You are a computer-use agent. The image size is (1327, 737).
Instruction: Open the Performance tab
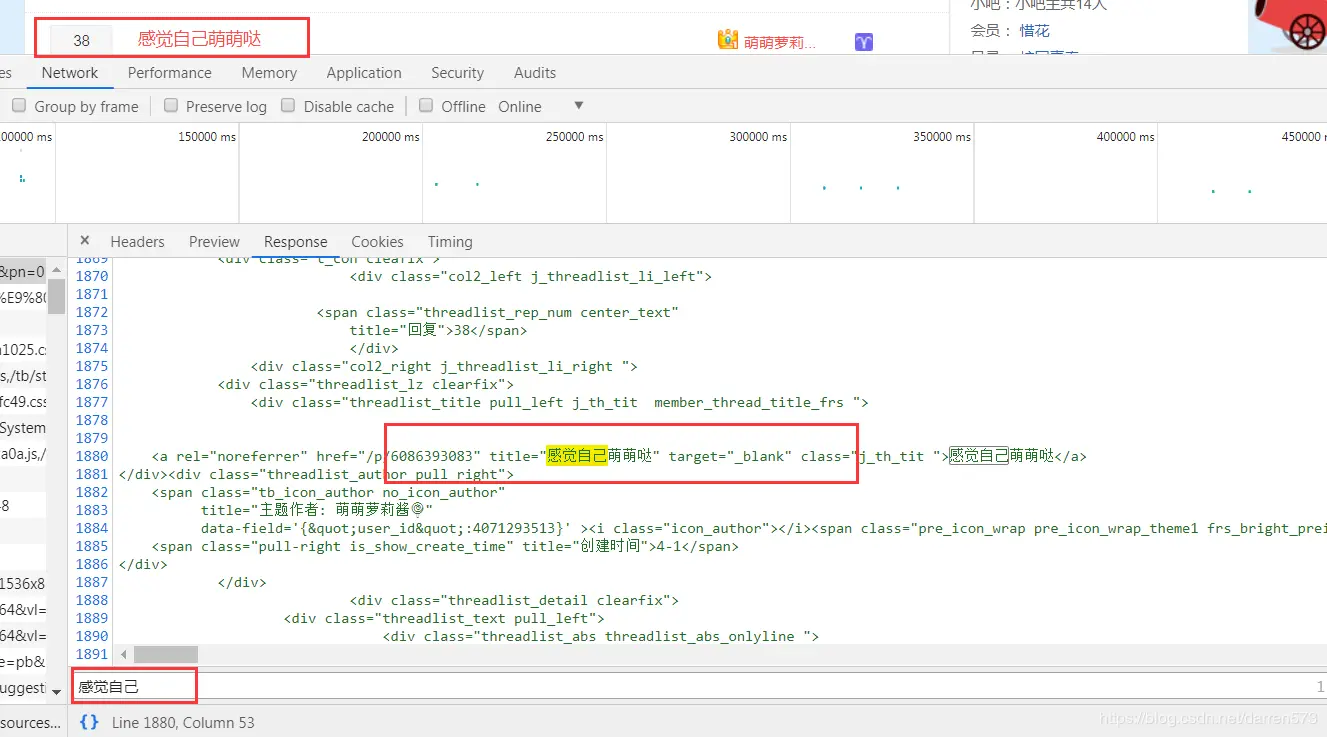click(170, 73)
